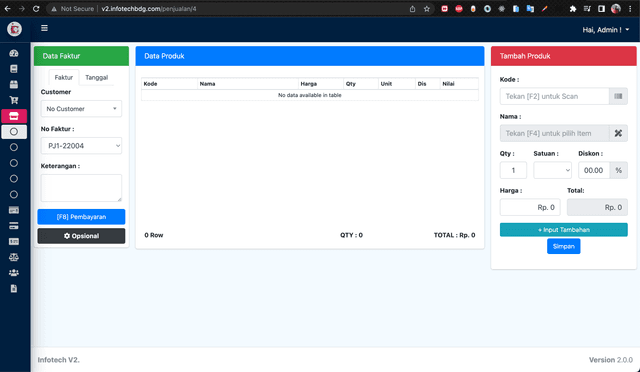Screen dimensions: 640x372
Task: Open the box package icon in sidebar
Action: (14, 85)
